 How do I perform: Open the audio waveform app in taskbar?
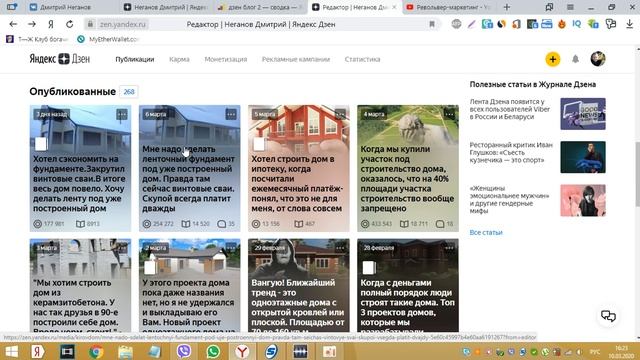pos(300,351)
